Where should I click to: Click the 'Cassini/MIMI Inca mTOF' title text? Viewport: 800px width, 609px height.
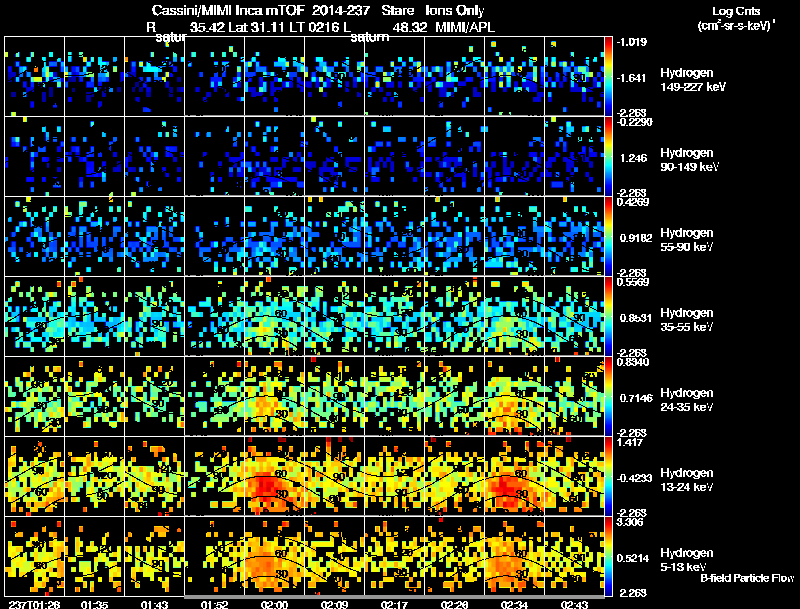tap(228, 10)
